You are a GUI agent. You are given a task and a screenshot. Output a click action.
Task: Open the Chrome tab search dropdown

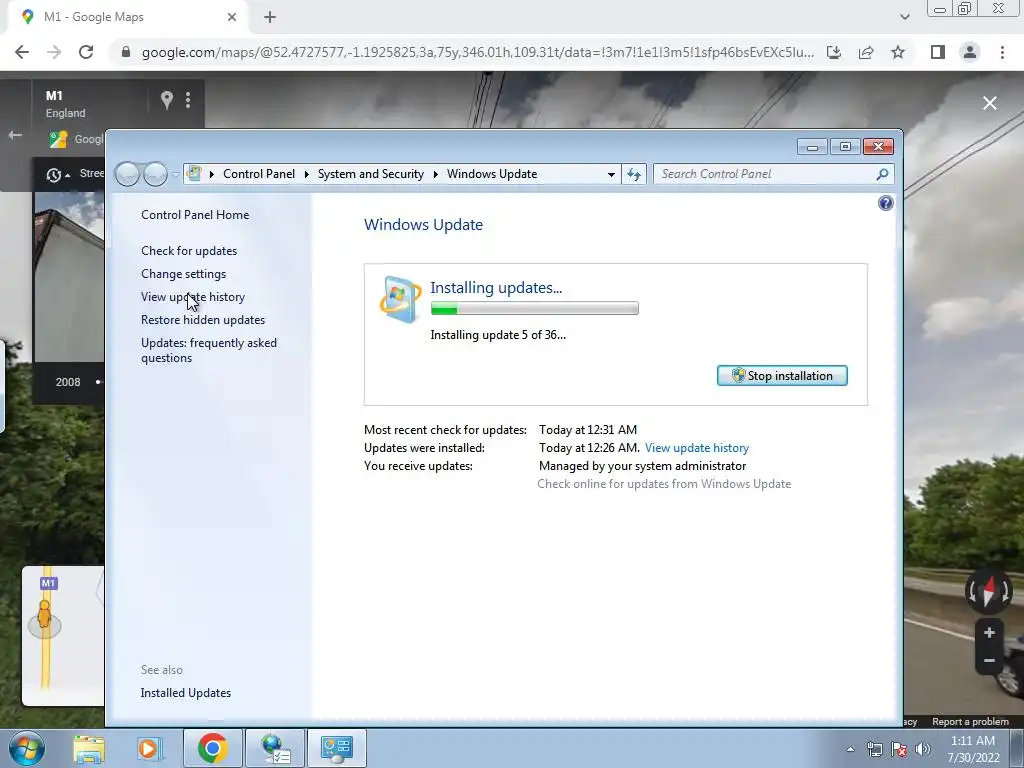(x=904, y=17)
